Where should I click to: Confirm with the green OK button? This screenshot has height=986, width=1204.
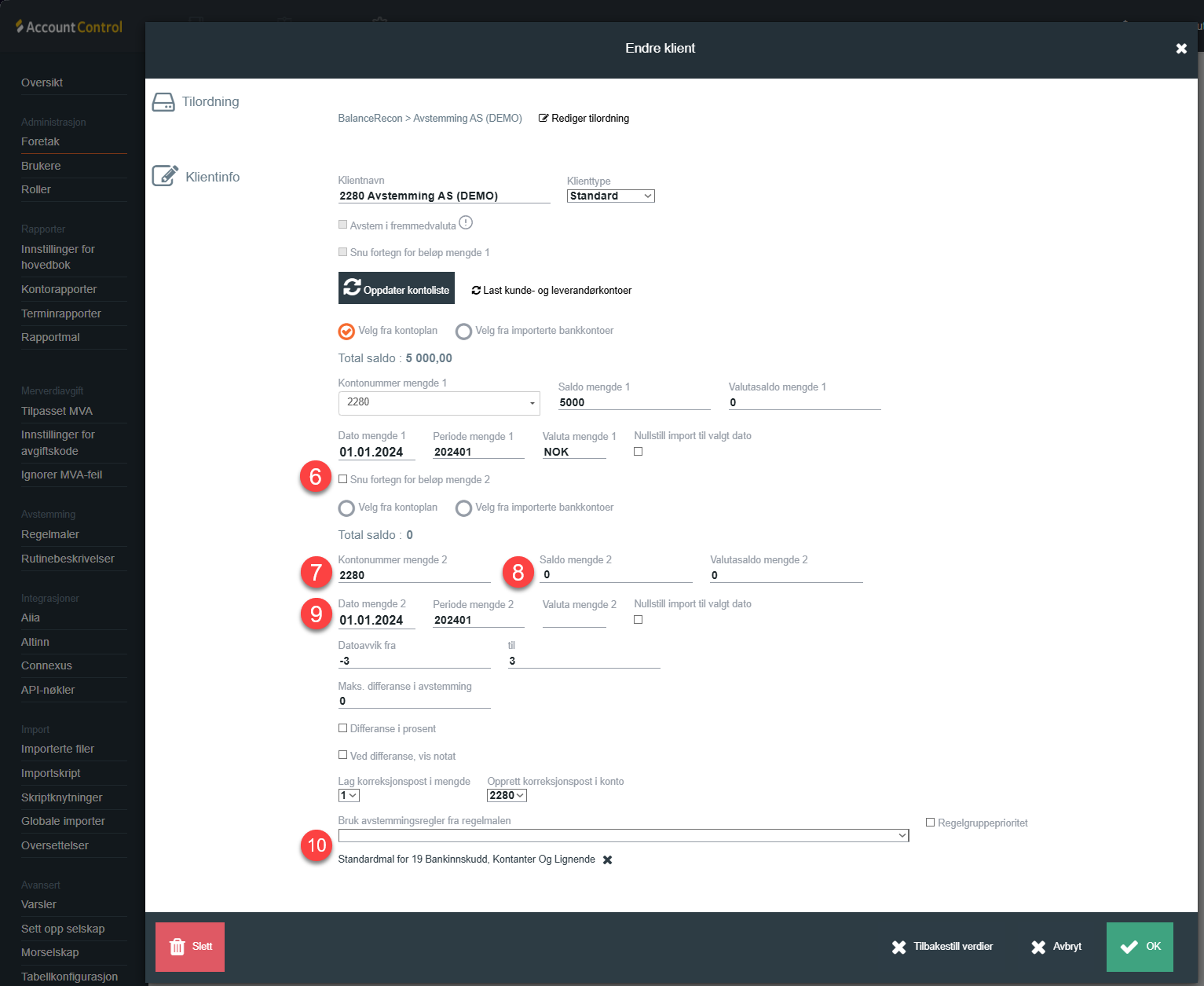tap(1140, 947)
